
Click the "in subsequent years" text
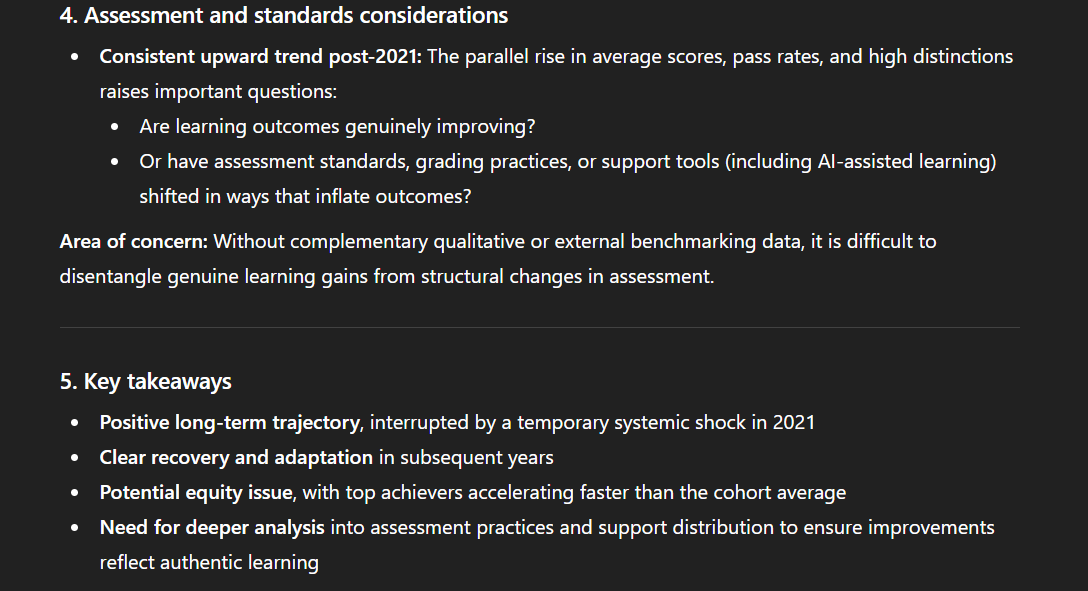pyautogui.click(x=466, y=457)
